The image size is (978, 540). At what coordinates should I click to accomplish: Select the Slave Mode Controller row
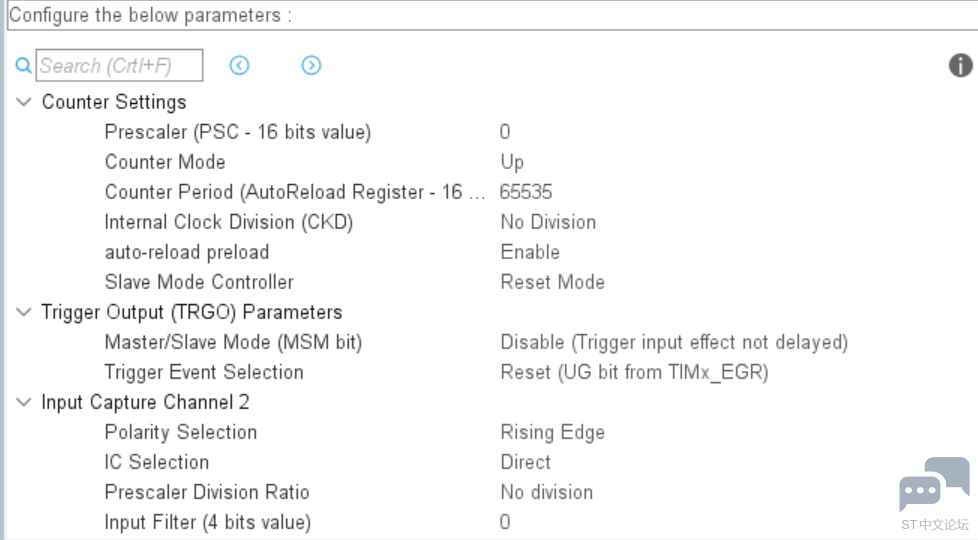coord(199,282)
